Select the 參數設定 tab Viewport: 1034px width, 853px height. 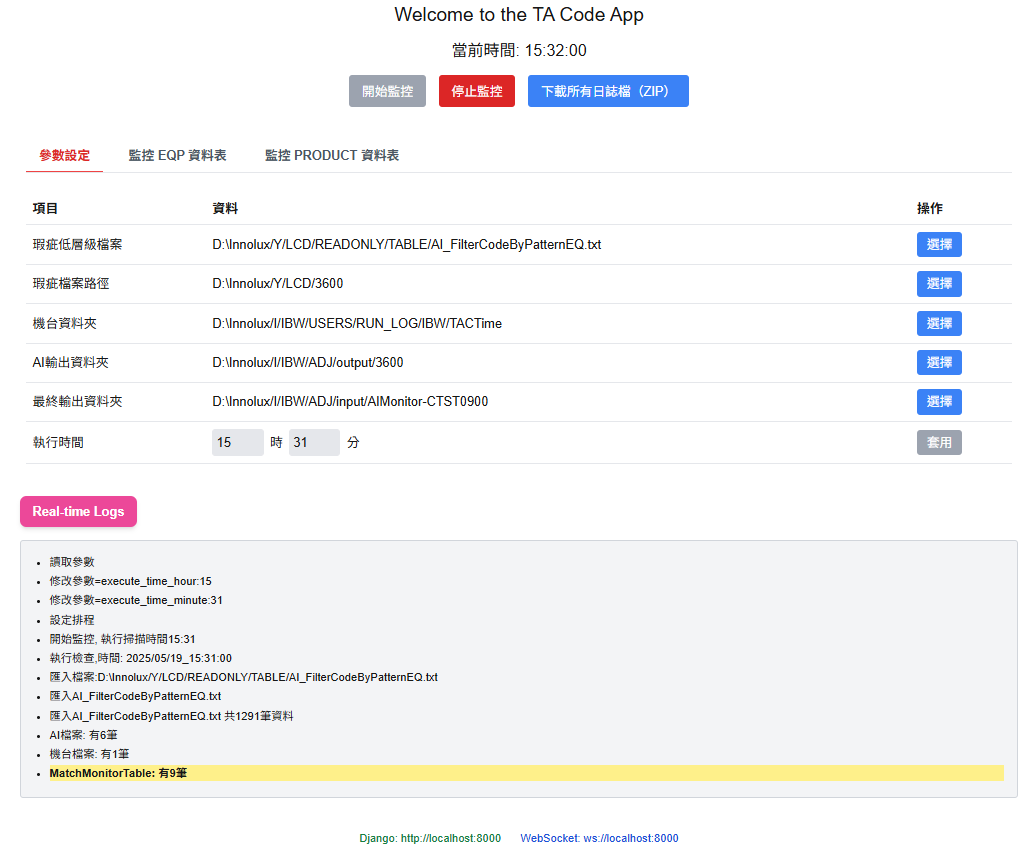(x=63, y=155)
